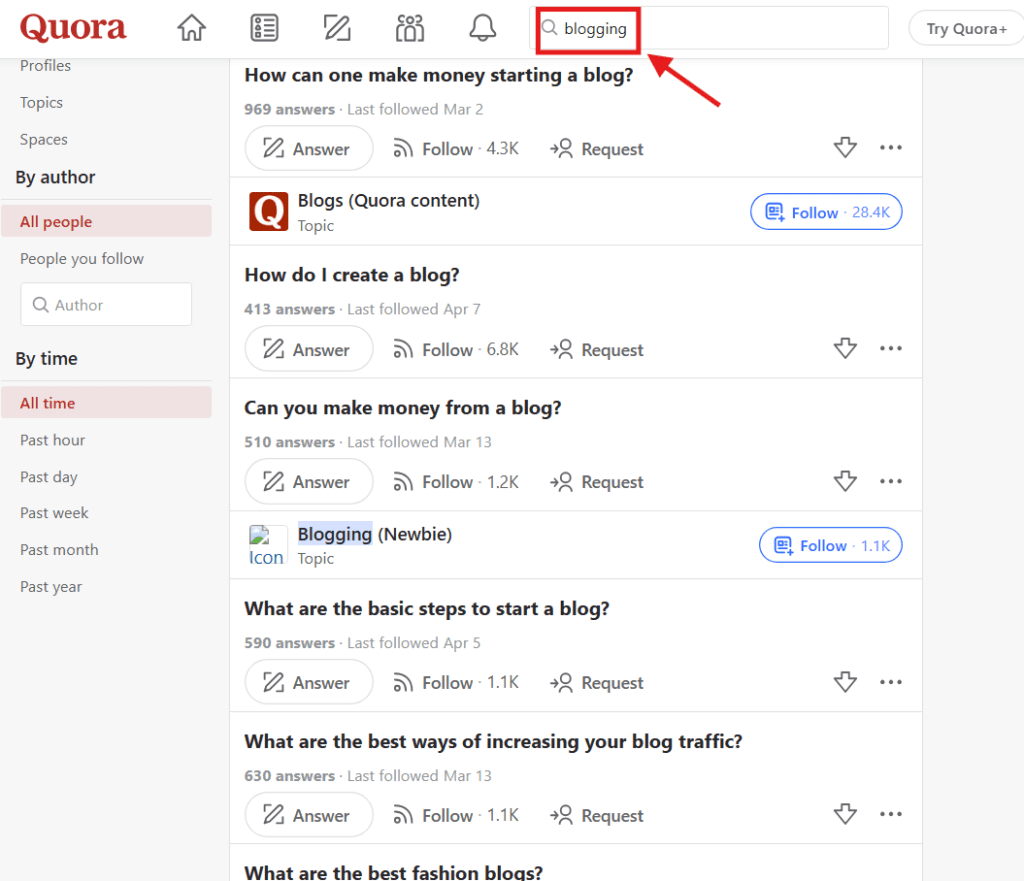1024x881 pixels.
Task: Follow 'How can one make money starting a blog?' 4.3K
Action: [x=456, y=149]
